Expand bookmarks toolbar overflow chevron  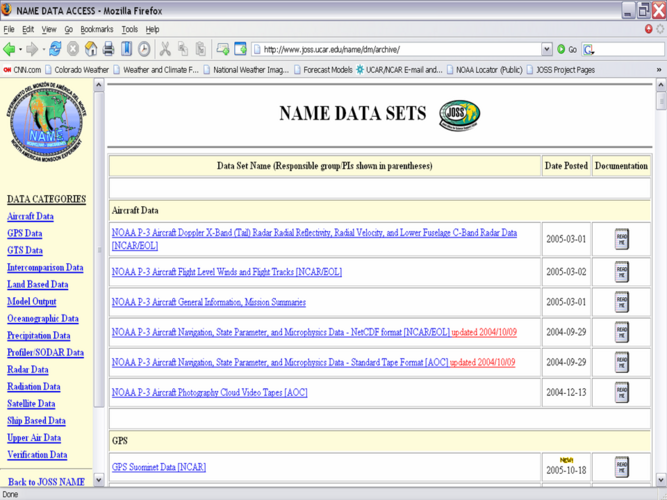click(x=659, y=70)
